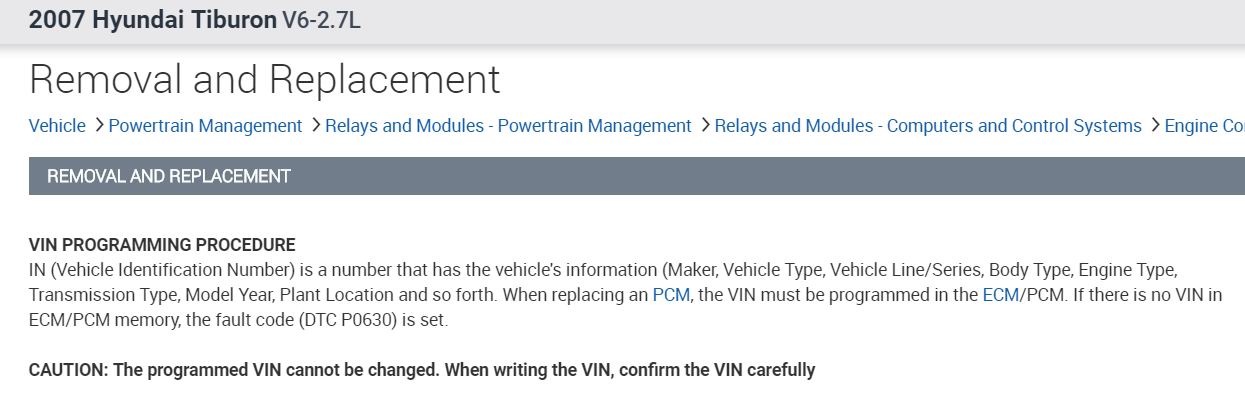Click the VIN PROGRAMMING PROCEDURE heading

point(162,245)
